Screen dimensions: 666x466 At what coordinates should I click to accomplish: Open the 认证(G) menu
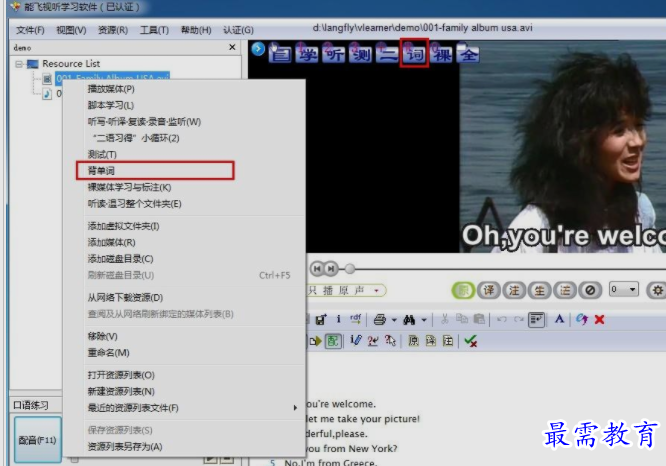click(238, 30)
